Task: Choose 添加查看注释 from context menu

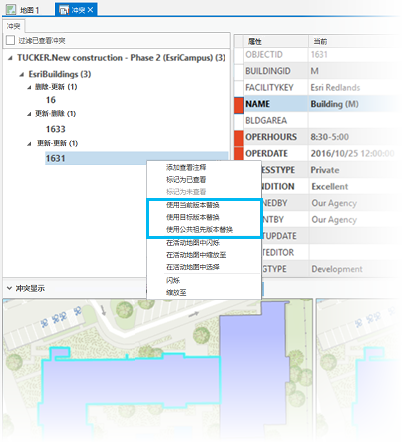Action: point(186,167)
